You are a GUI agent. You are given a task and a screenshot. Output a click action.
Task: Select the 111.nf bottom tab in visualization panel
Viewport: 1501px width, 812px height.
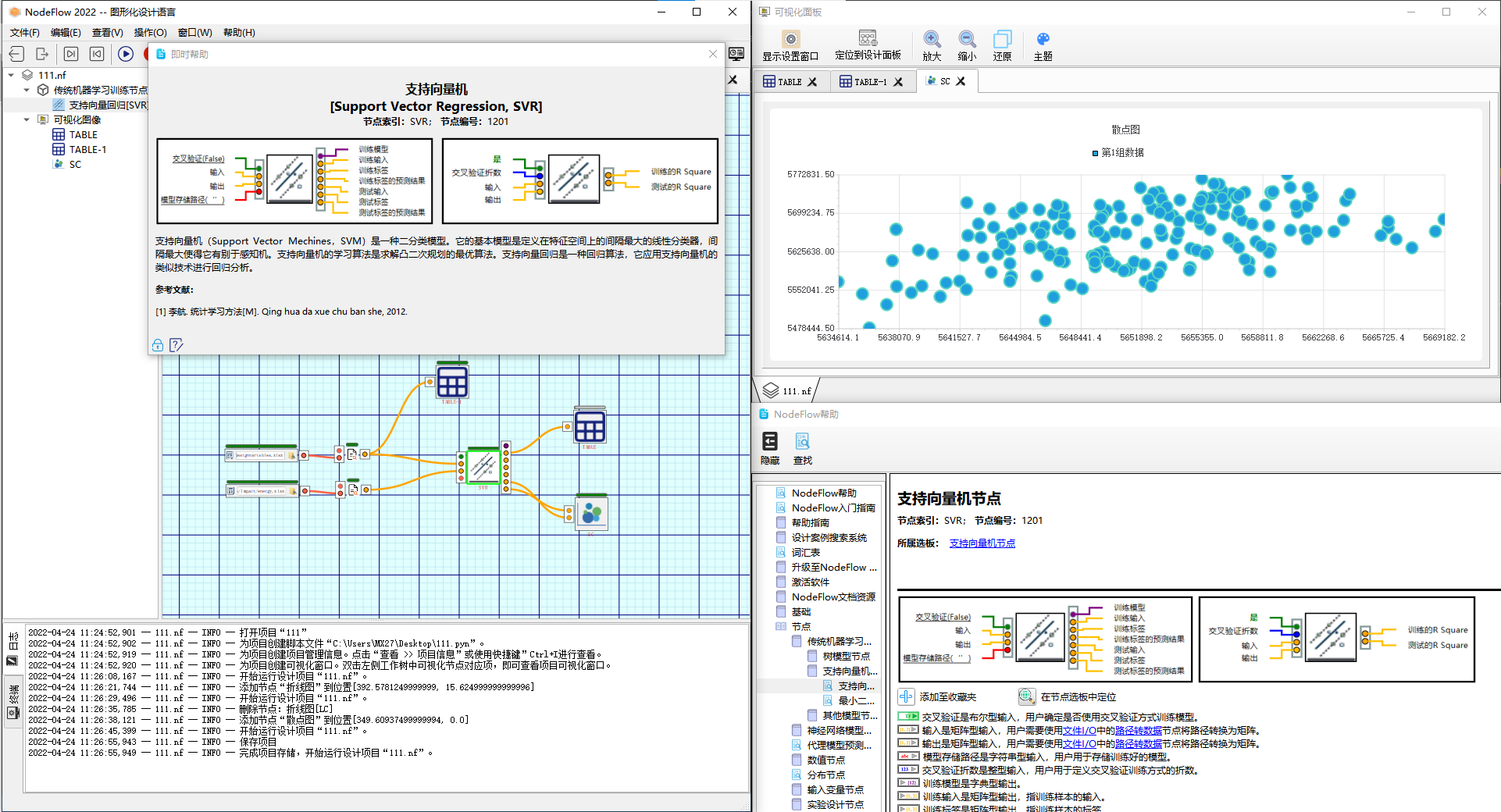787,390
